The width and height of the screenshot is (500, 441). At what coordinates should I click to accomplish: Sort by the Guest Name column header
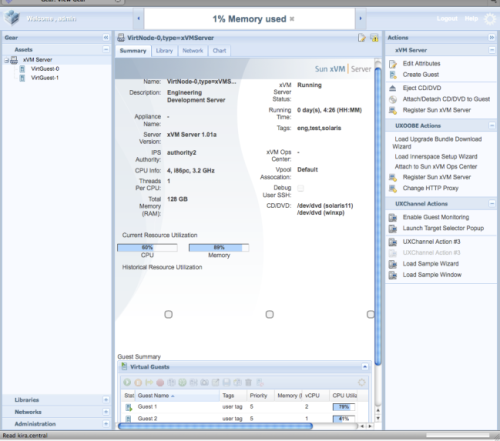[x=177, y=396]
